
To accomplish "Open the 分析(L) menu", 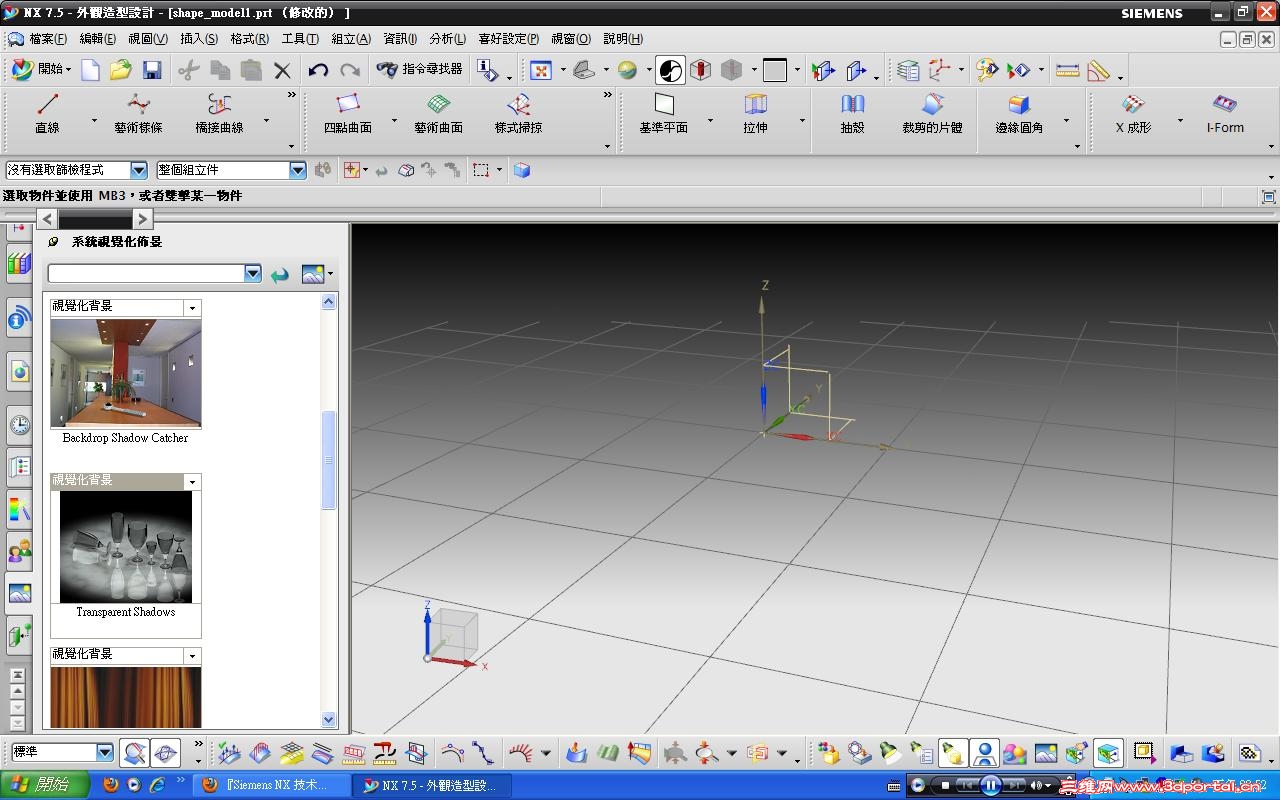I will [447, 39].
